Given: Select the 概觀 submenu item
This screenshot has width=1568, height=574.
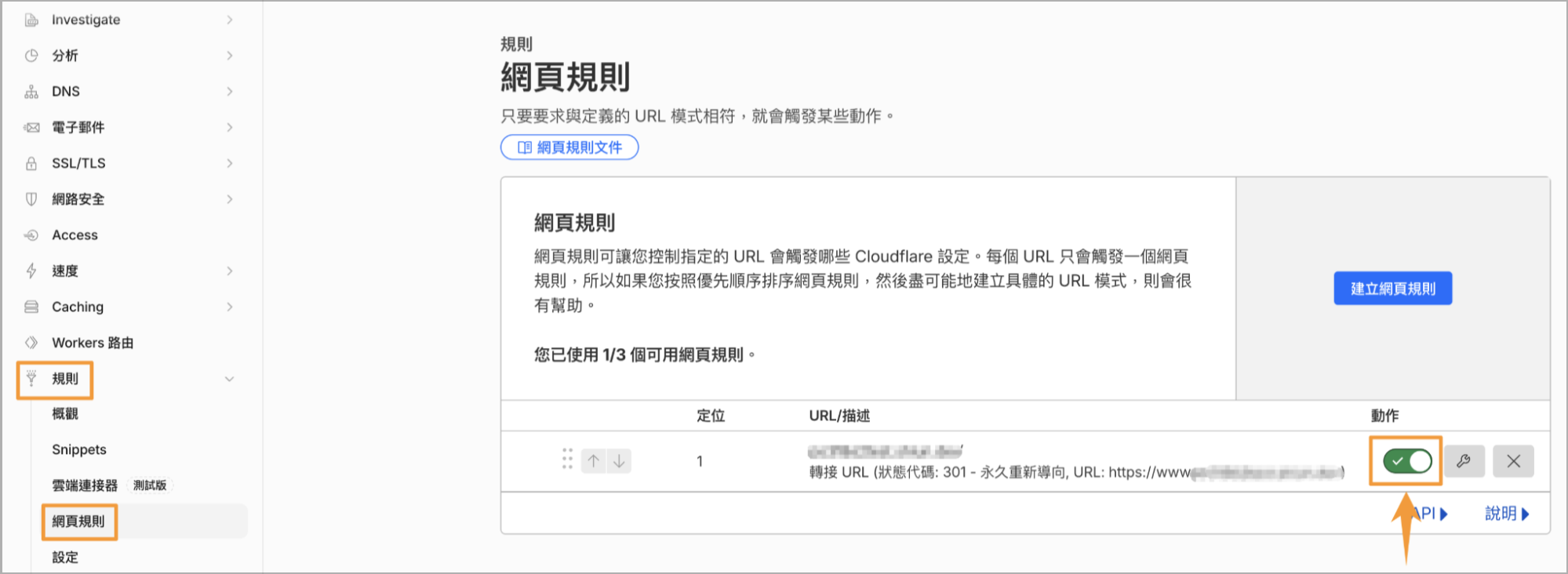Looking at the screenshot, I should [65, 414].
